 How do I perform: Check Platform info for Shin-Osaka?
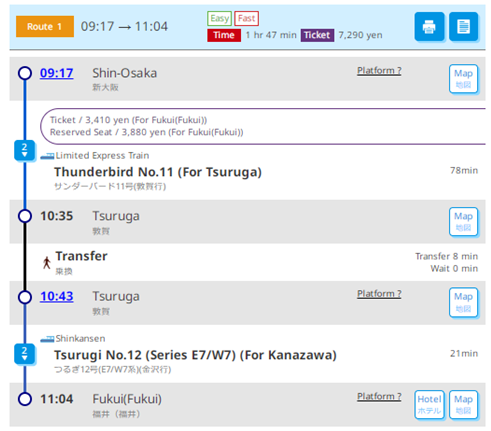[x=379, y=71]
